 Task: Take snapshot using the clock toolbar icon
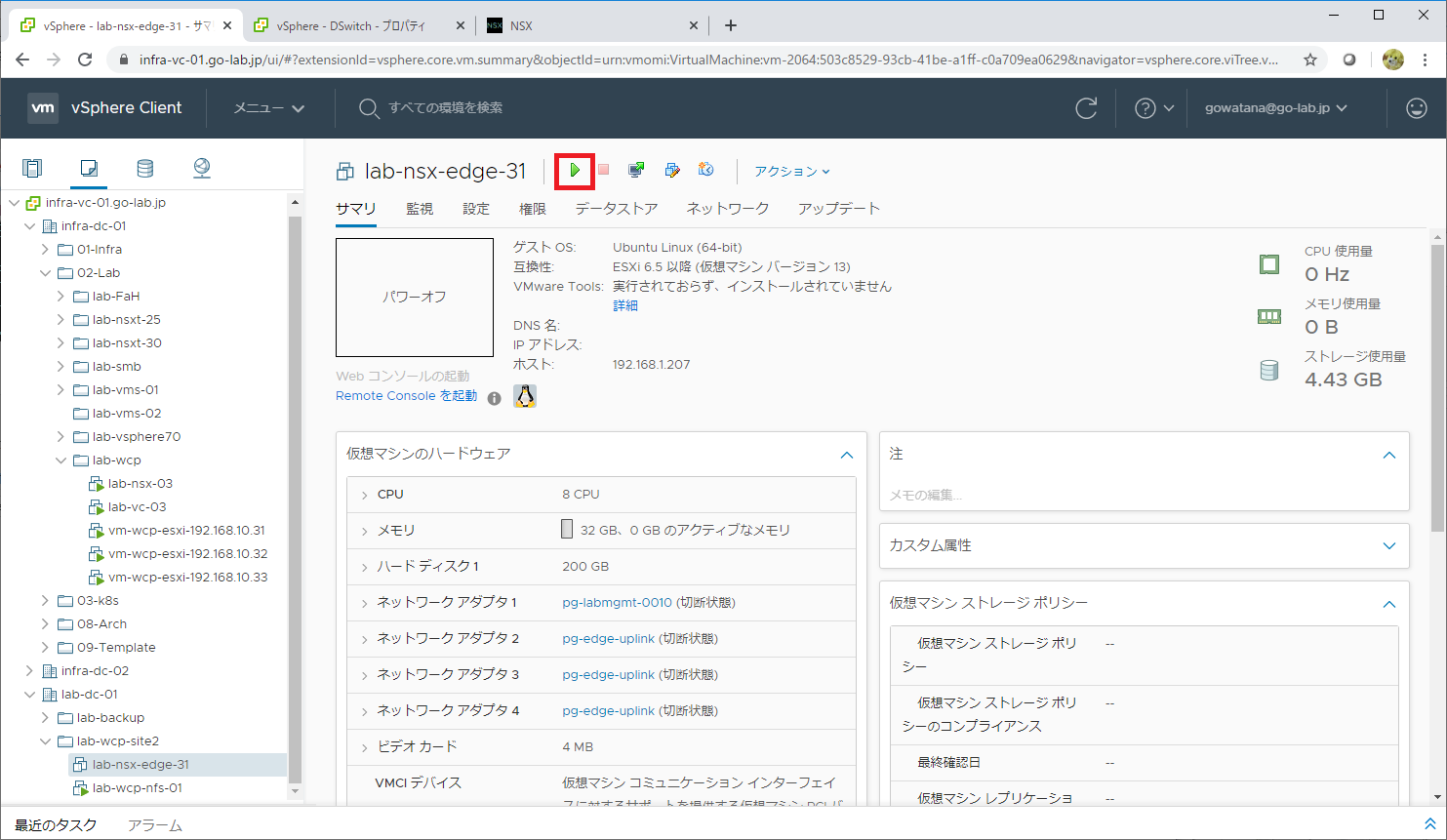click(x=706, y=171)
